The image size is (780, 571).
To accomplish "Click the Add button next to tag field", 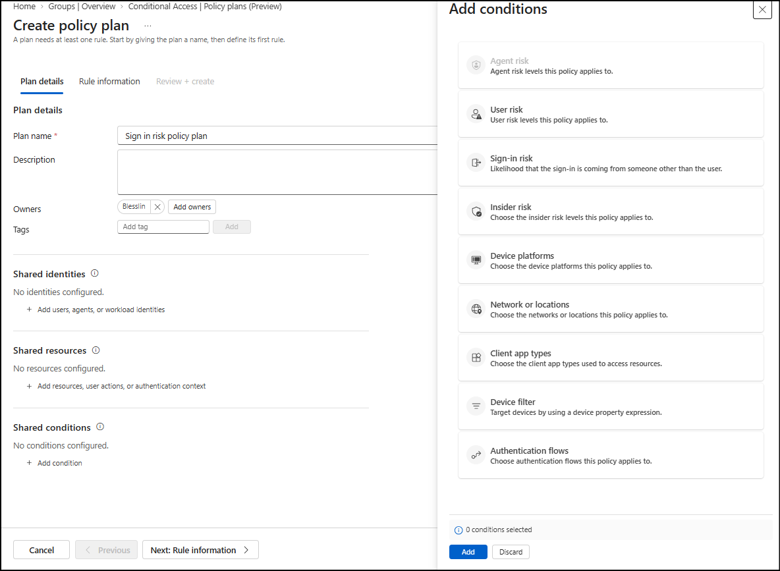I will coord(232,227).
